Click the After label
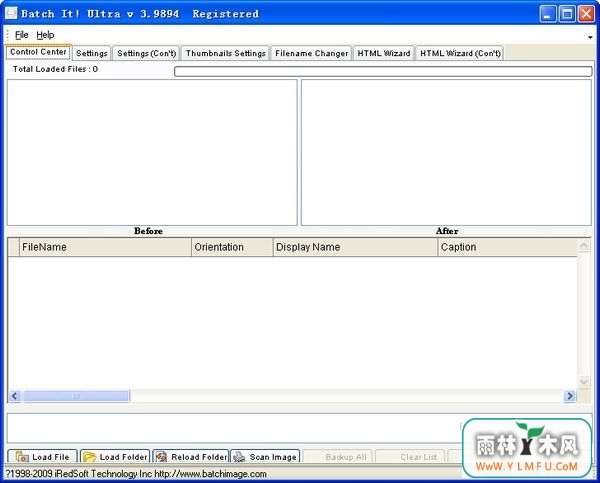Viewport: 600px width, 483px height. pyautogui.click(x=447, y=231)
